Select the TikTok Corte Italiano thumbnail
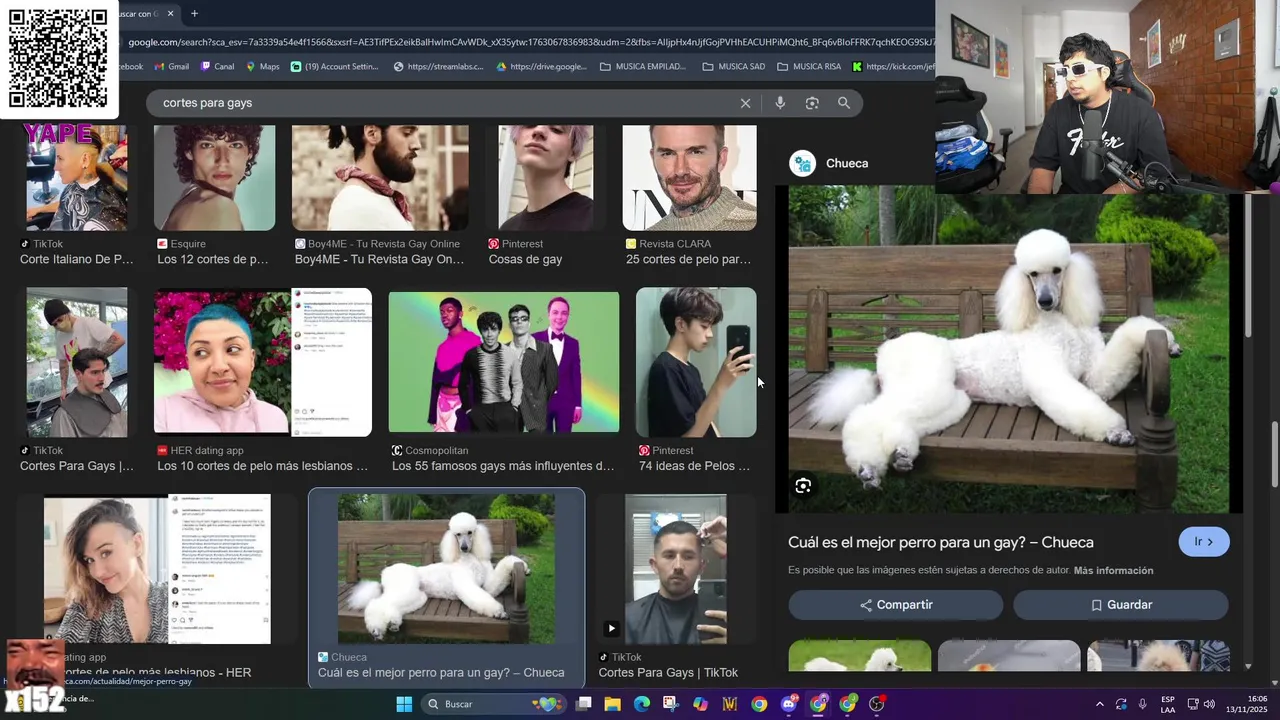This screenshot has height=720, width=1280. [x=77, y=178]
